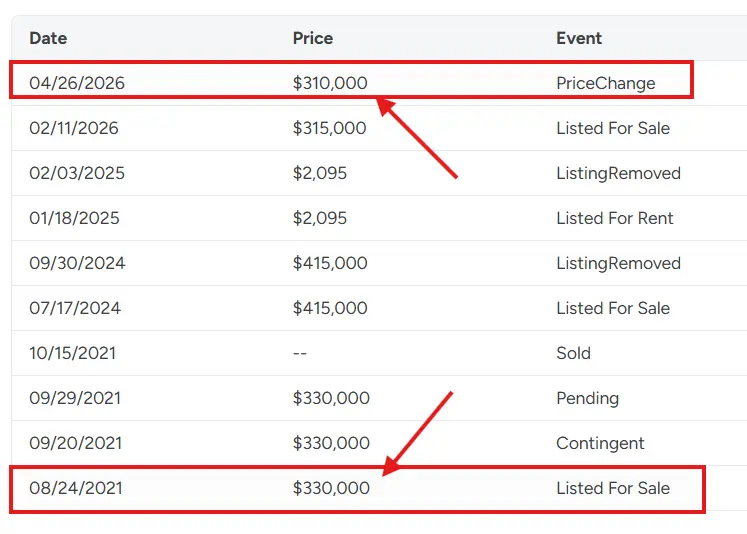
Task: Click the Contingent event cell
Action: pyautogui.click(x=600, y=443)
